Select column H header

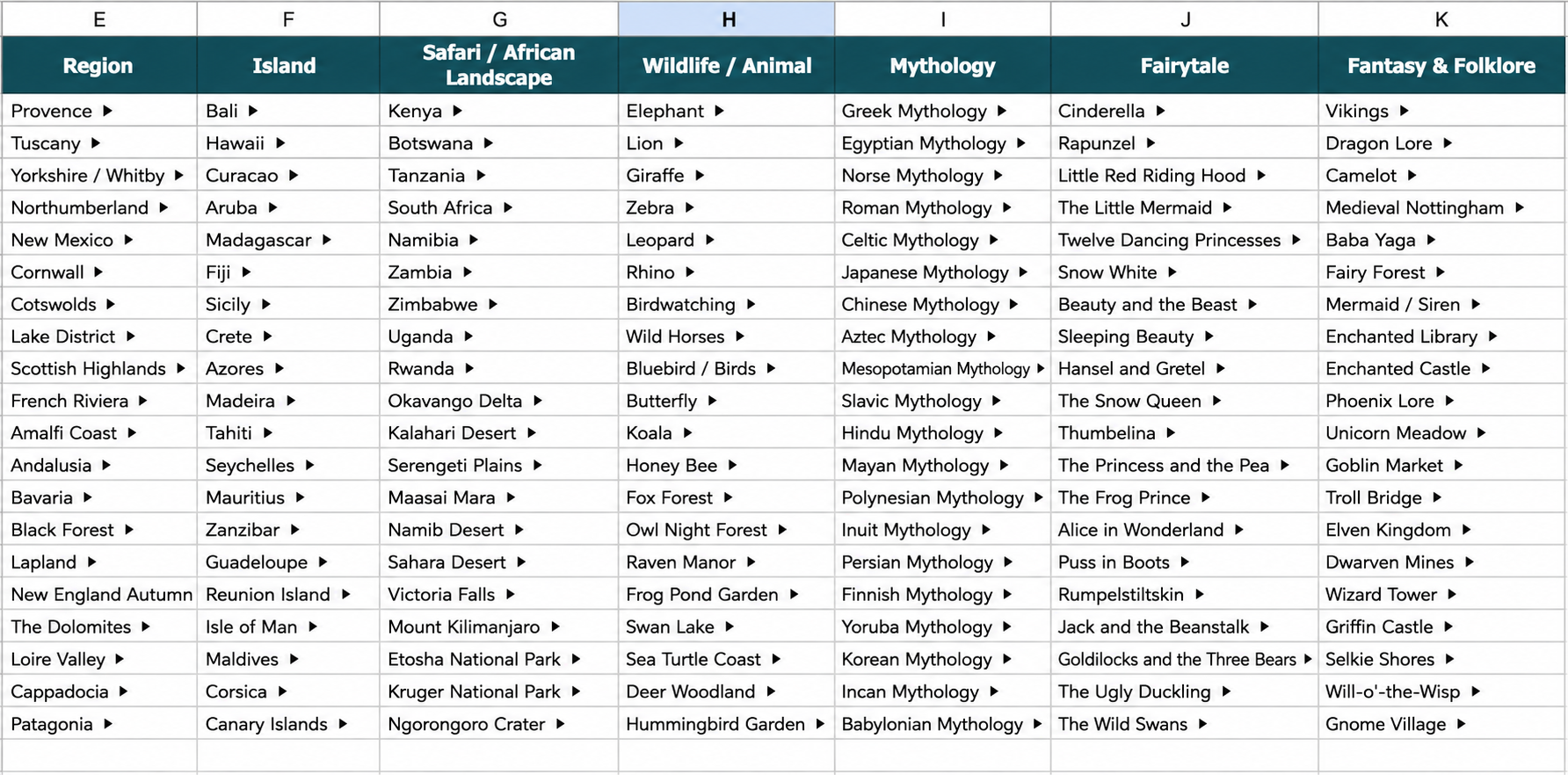[x=727, y=18]
